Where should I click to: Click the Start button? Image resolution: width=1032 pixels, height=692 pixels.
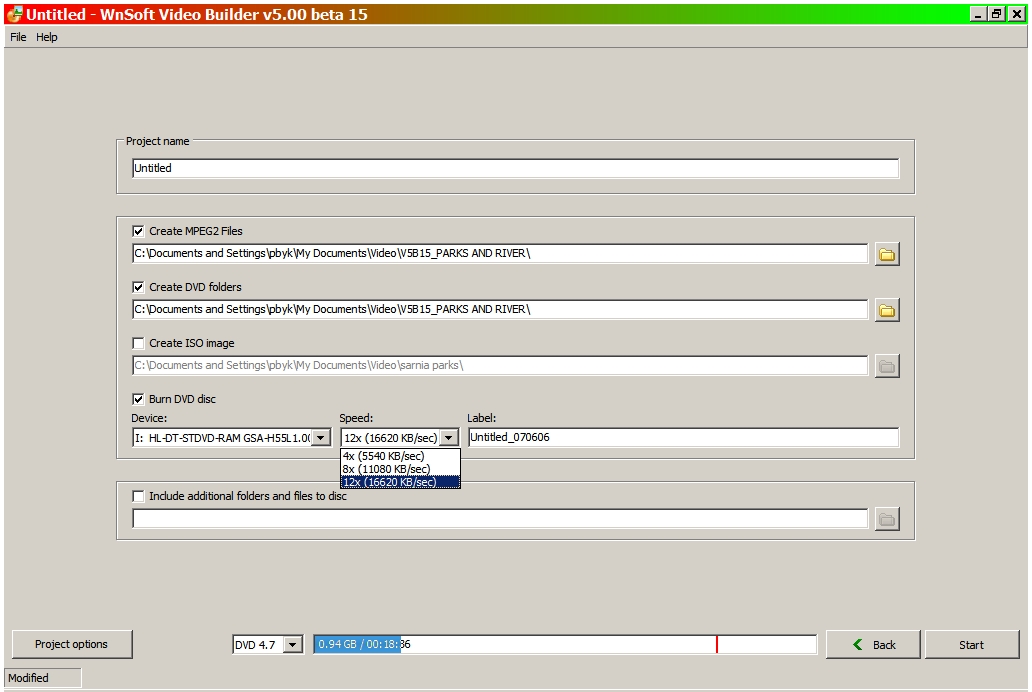tap(971, 645)
